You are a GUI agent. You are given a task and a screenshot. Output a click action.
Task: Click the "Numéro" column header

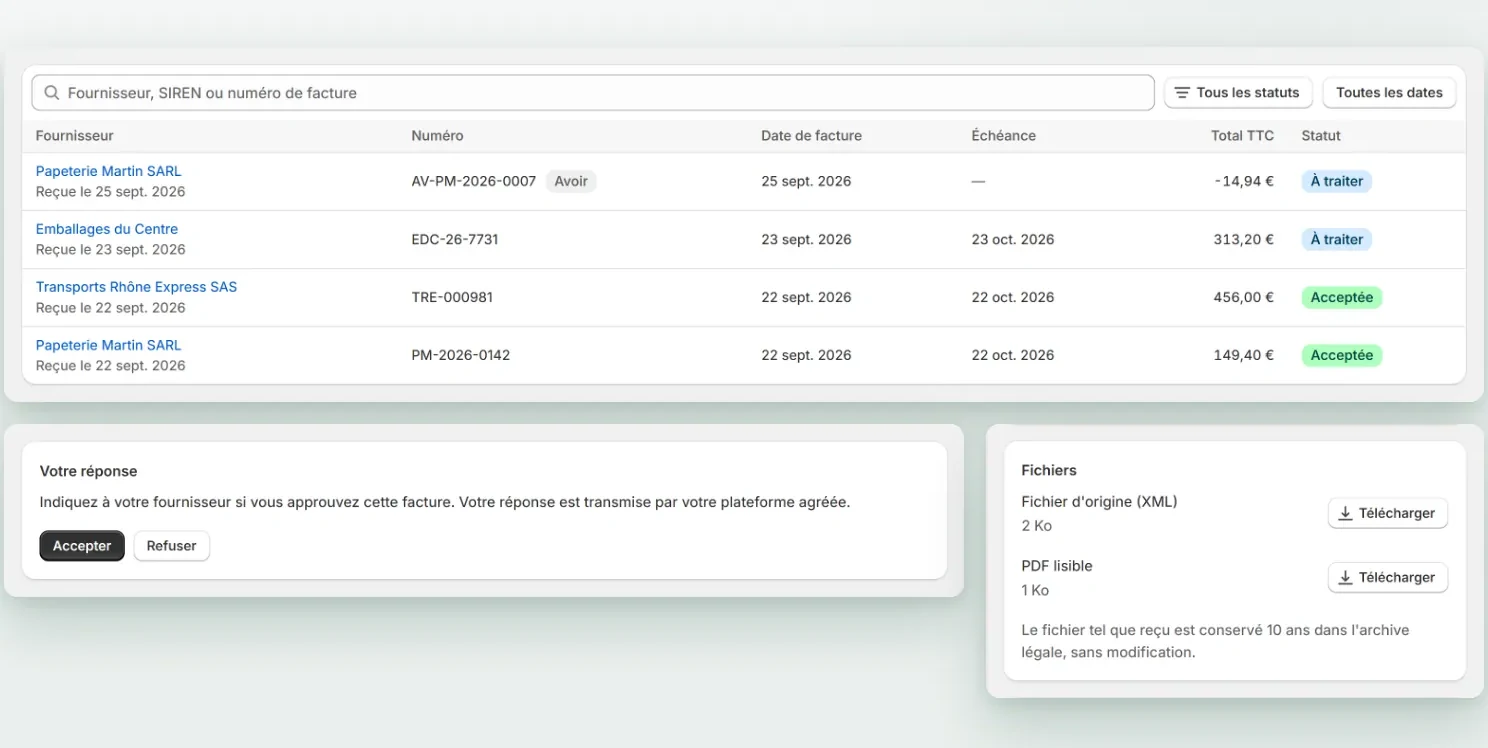pyautogui.click(x=438, y=136)
